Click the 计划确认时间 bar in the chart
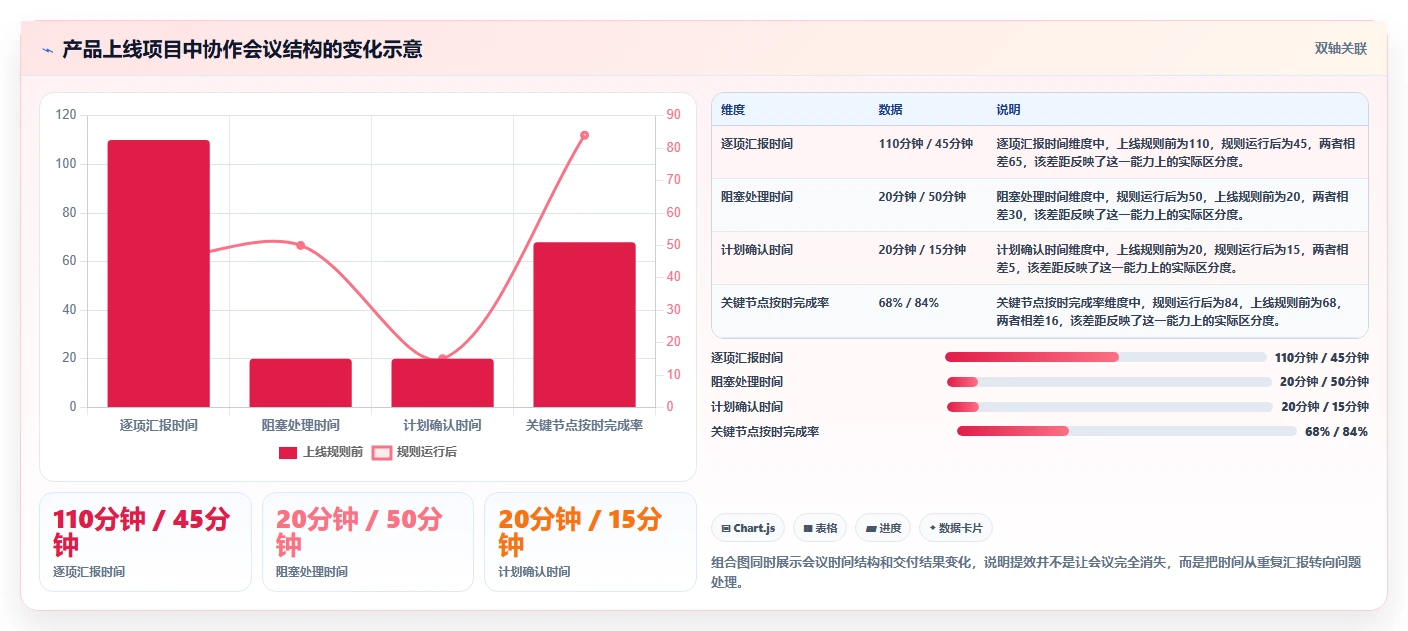 click(x=442, y=383)
